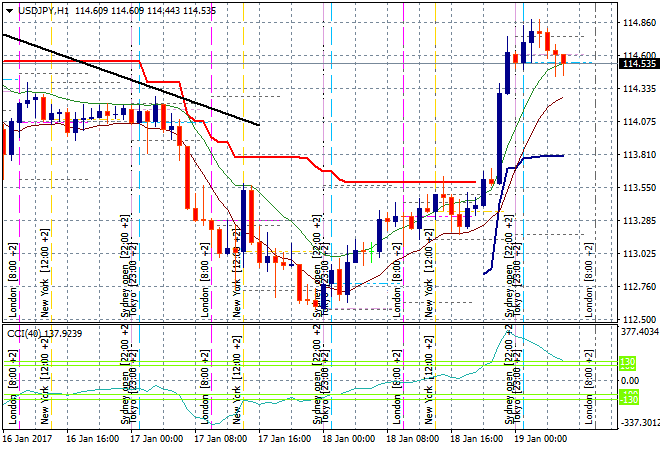Image resolution: width=660 pixels, height=450 pixels.
Task: Click the 18 Jan 00:00 time label
Action: pyautogui.click(x=348, y=439)
